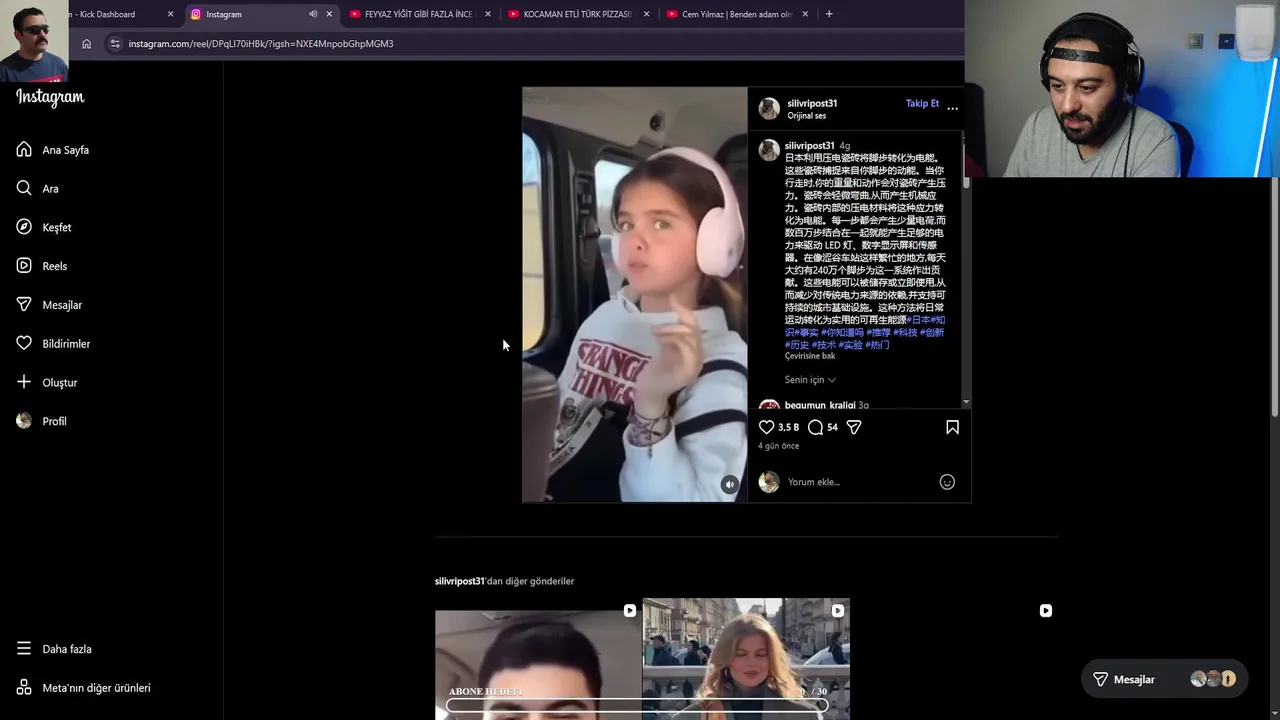This screenshot has height=720, width=1280.
Task: Click the Yorum ekle comment field
Action: pyautogui.click(x=860, y=482)
